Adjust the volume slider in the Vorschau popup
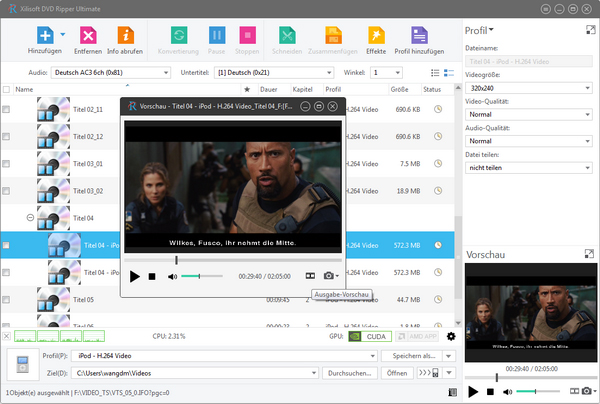 202,276
